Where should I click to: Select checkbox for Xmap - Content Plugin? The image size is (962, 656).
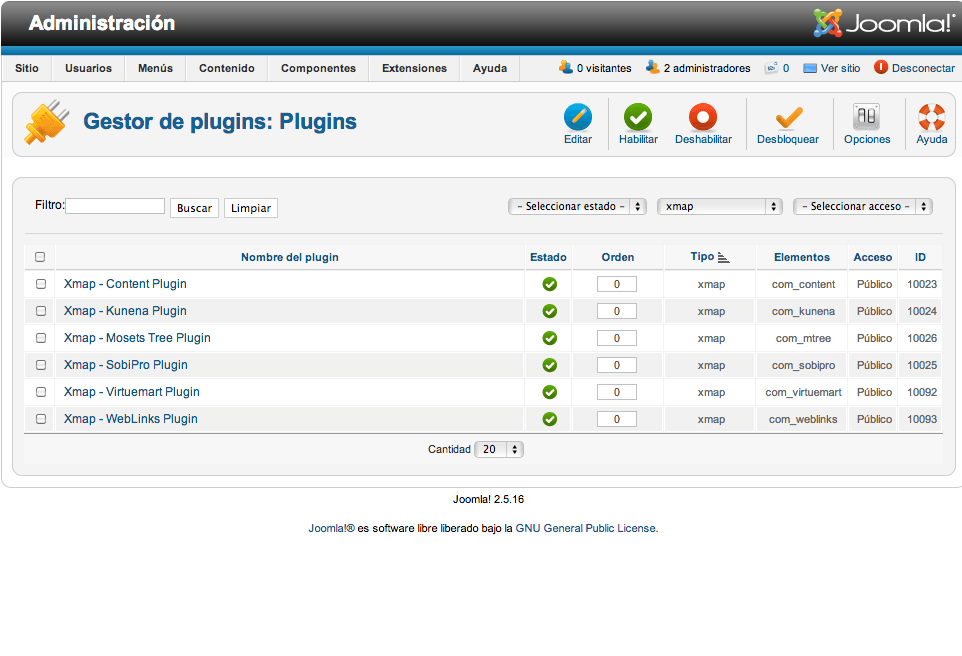pyautogui.click(x=40, y=284)
